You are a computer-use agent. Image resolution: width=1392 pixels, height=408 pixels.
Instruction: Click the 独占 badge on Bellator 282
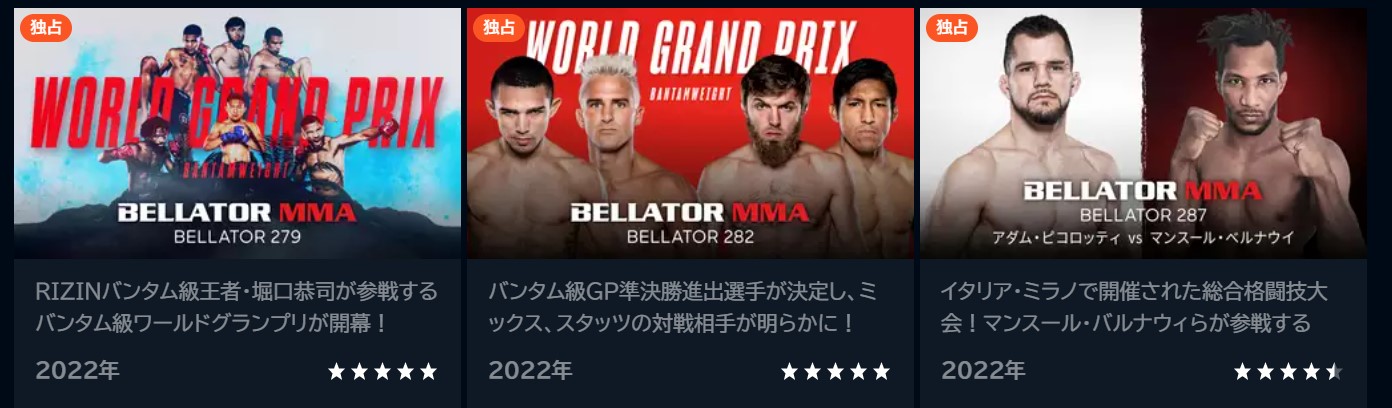499,27
